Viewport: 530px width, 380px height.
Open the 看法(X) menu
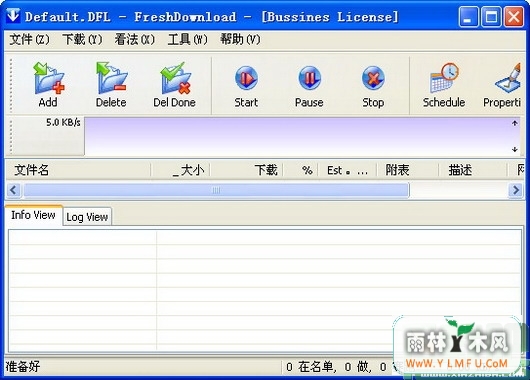coord(135,40)
